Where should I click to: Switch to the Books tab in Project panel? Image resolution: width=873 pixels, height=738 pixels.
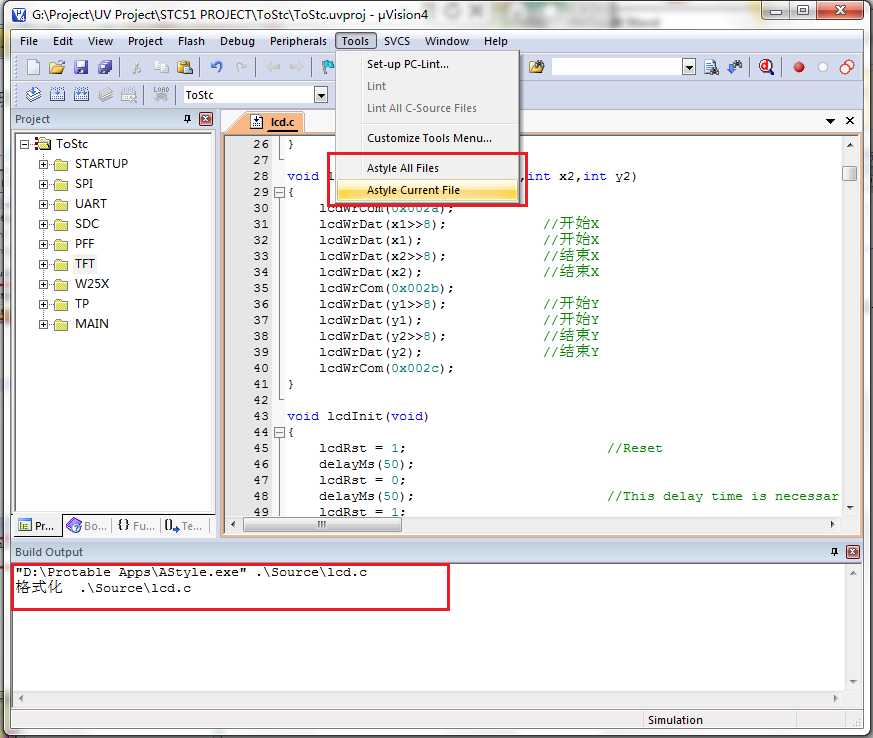click(x=87, y=525)
